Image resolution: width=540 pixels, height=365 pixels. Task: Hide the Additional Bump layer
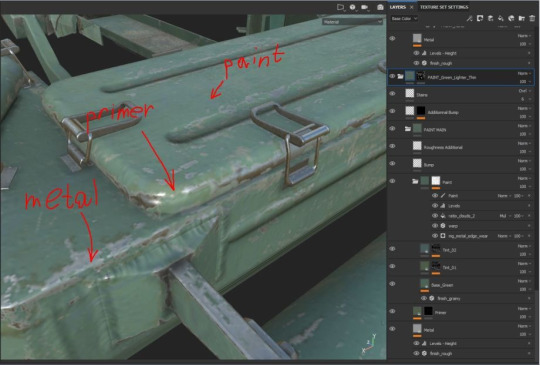[392, 111]
